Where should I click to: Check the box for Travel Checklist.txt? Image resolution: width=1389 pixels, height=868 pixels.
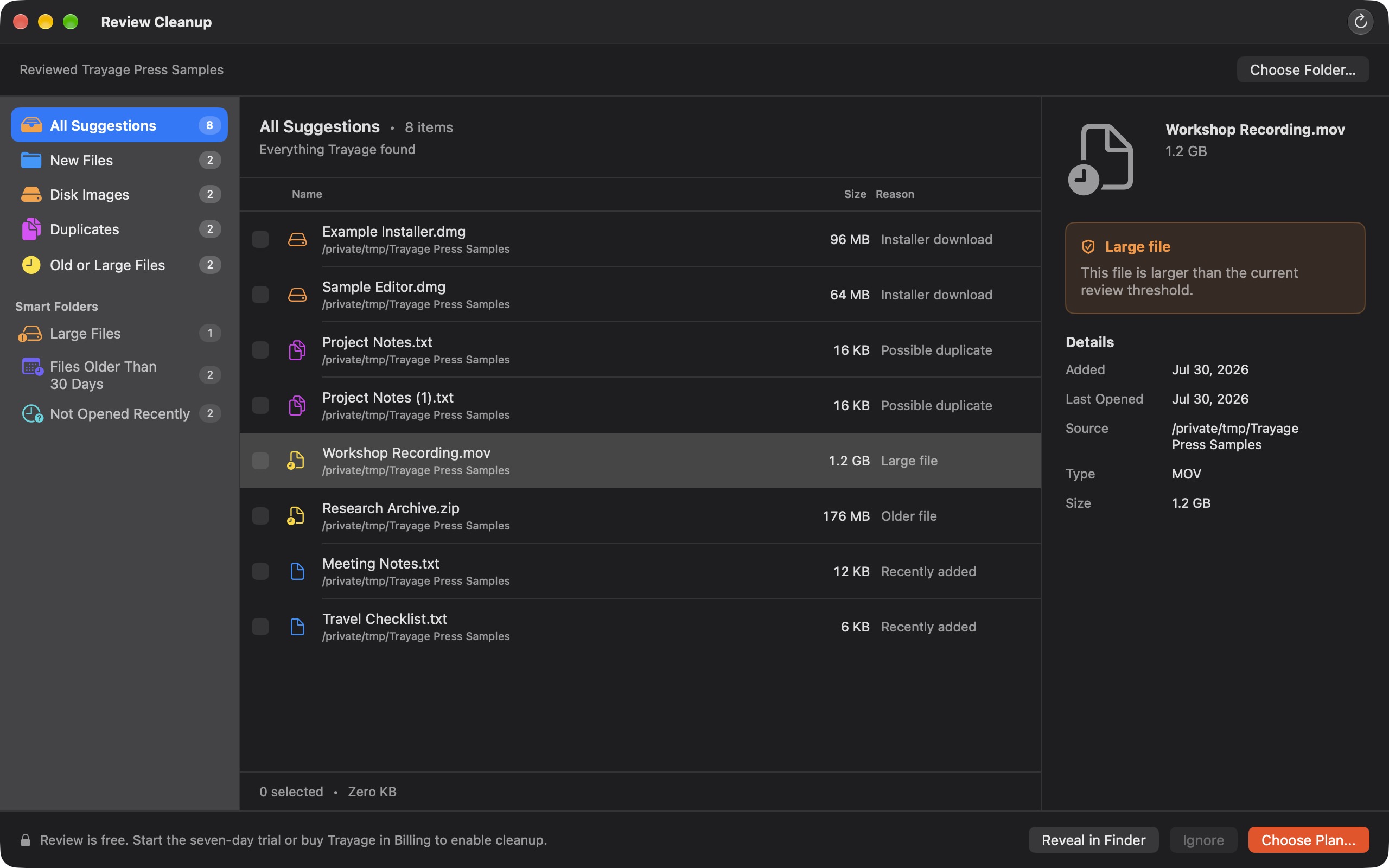click(260, 627)
